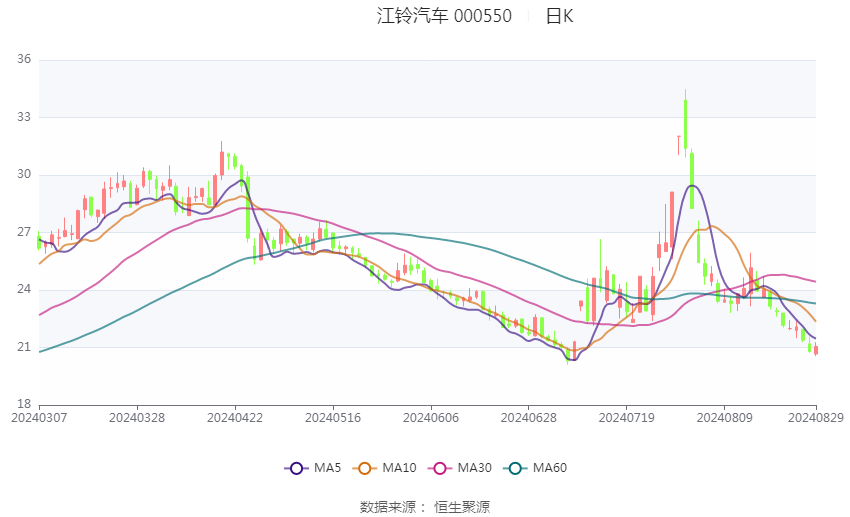Click the y-axis value 30
The width and height of the screenshot is (850, 517).
(24, 174)
